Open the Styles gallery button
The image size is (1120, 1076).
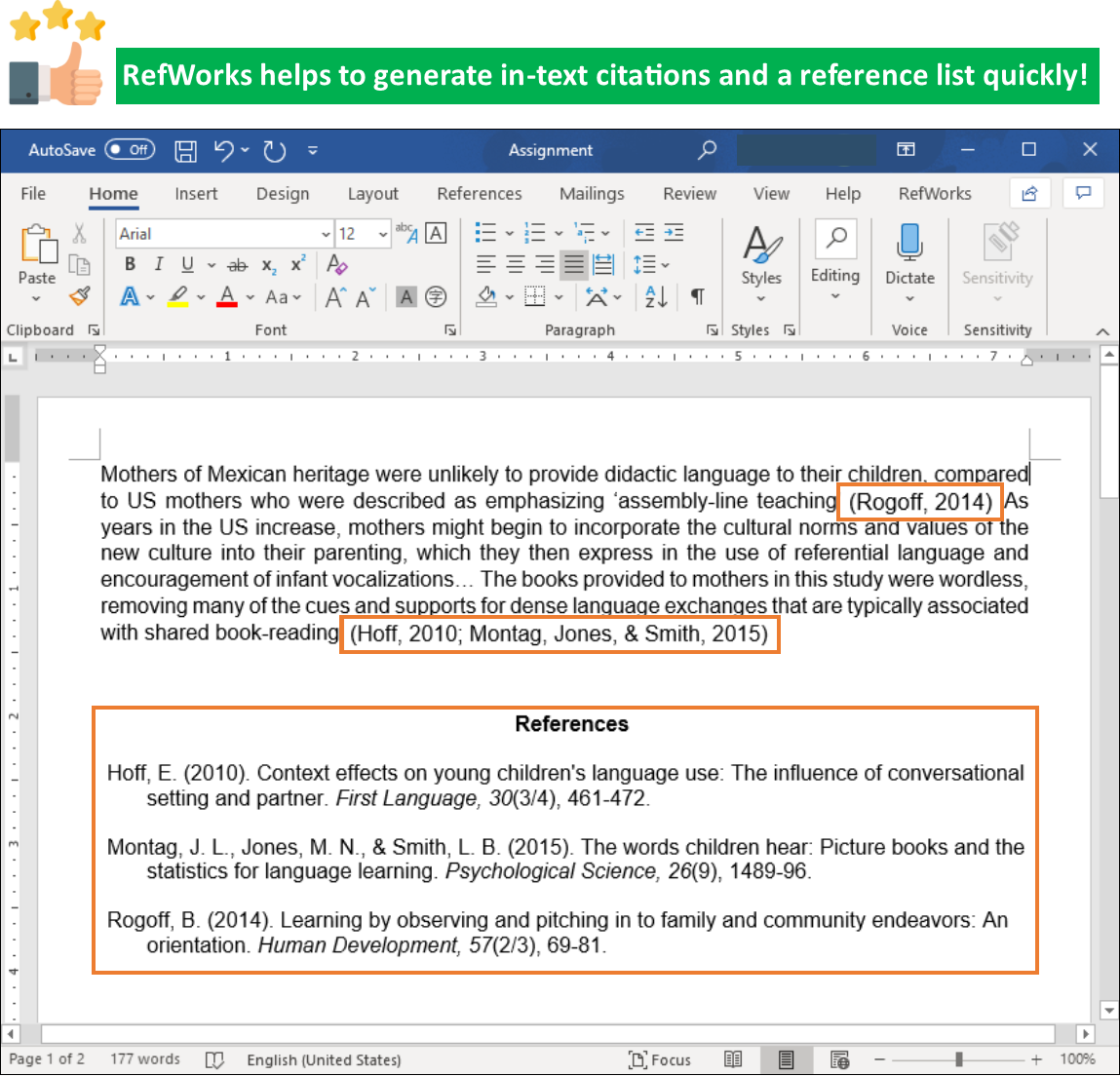[761, 263]
